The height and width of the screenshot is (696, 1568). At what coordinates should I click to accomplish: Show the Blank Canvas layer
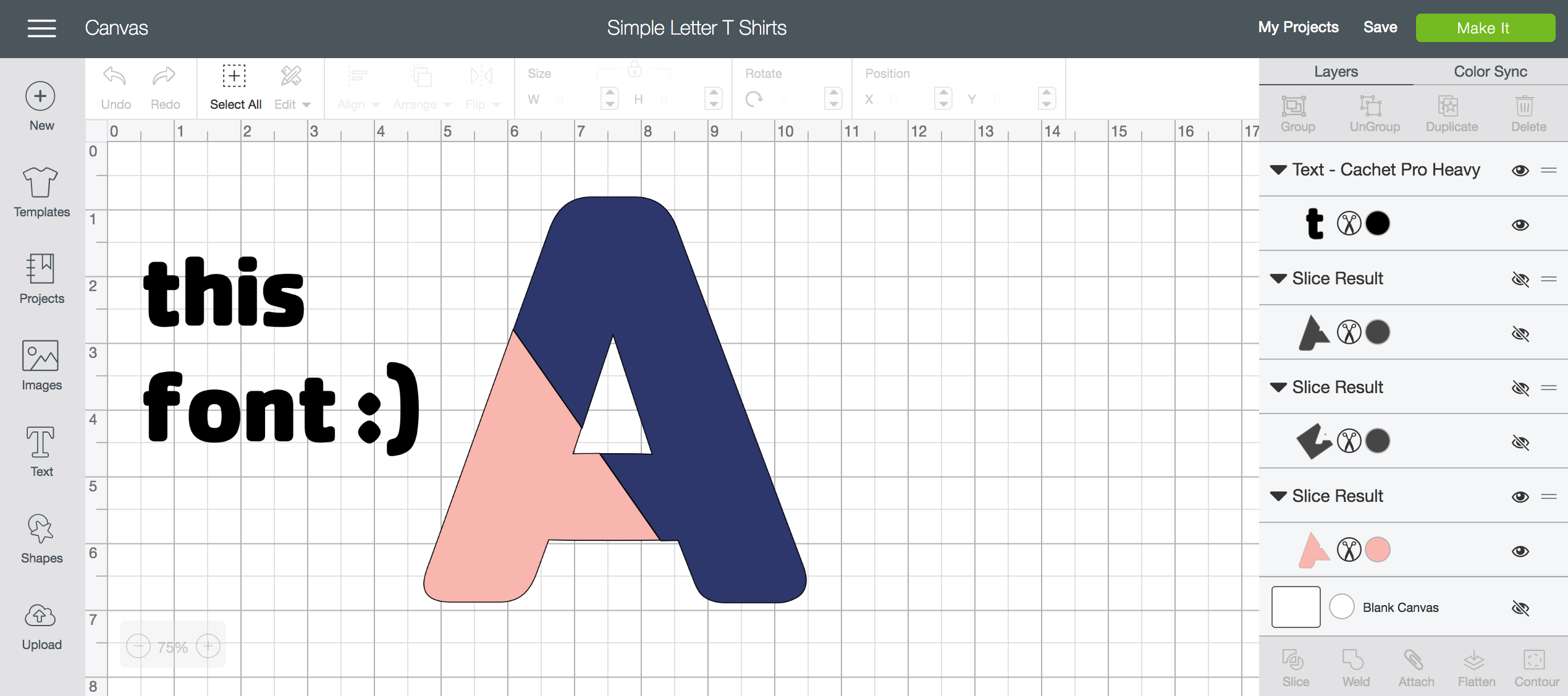(x=1520, y=608)
